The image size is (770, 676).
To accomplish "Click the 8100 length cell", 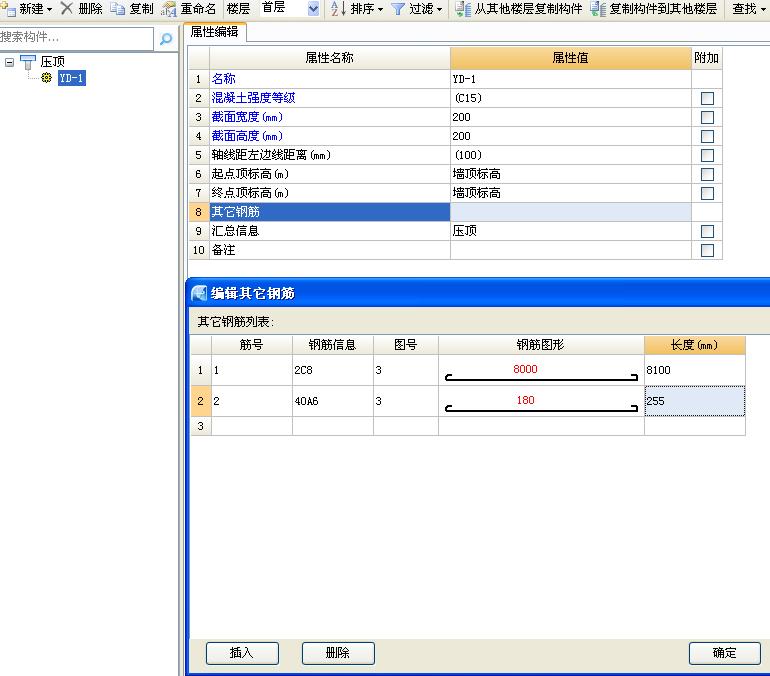I will tap(695, 370).
